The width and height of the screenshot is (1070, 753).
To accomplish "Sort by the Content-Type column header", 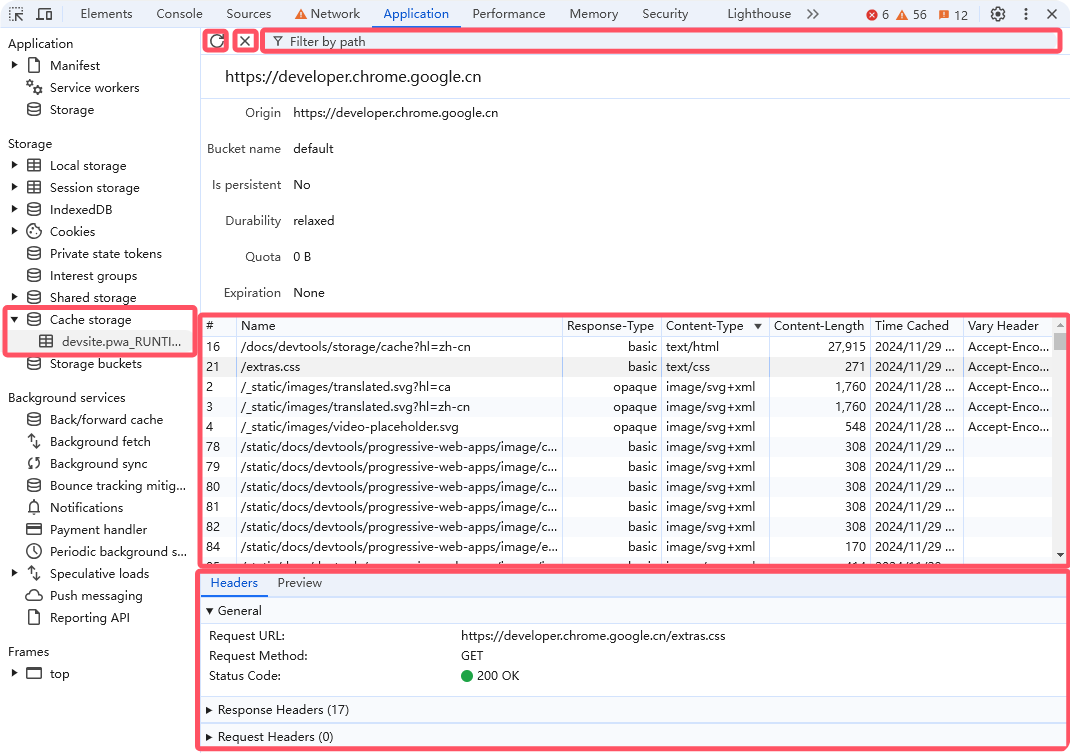I will coord(705,326).
